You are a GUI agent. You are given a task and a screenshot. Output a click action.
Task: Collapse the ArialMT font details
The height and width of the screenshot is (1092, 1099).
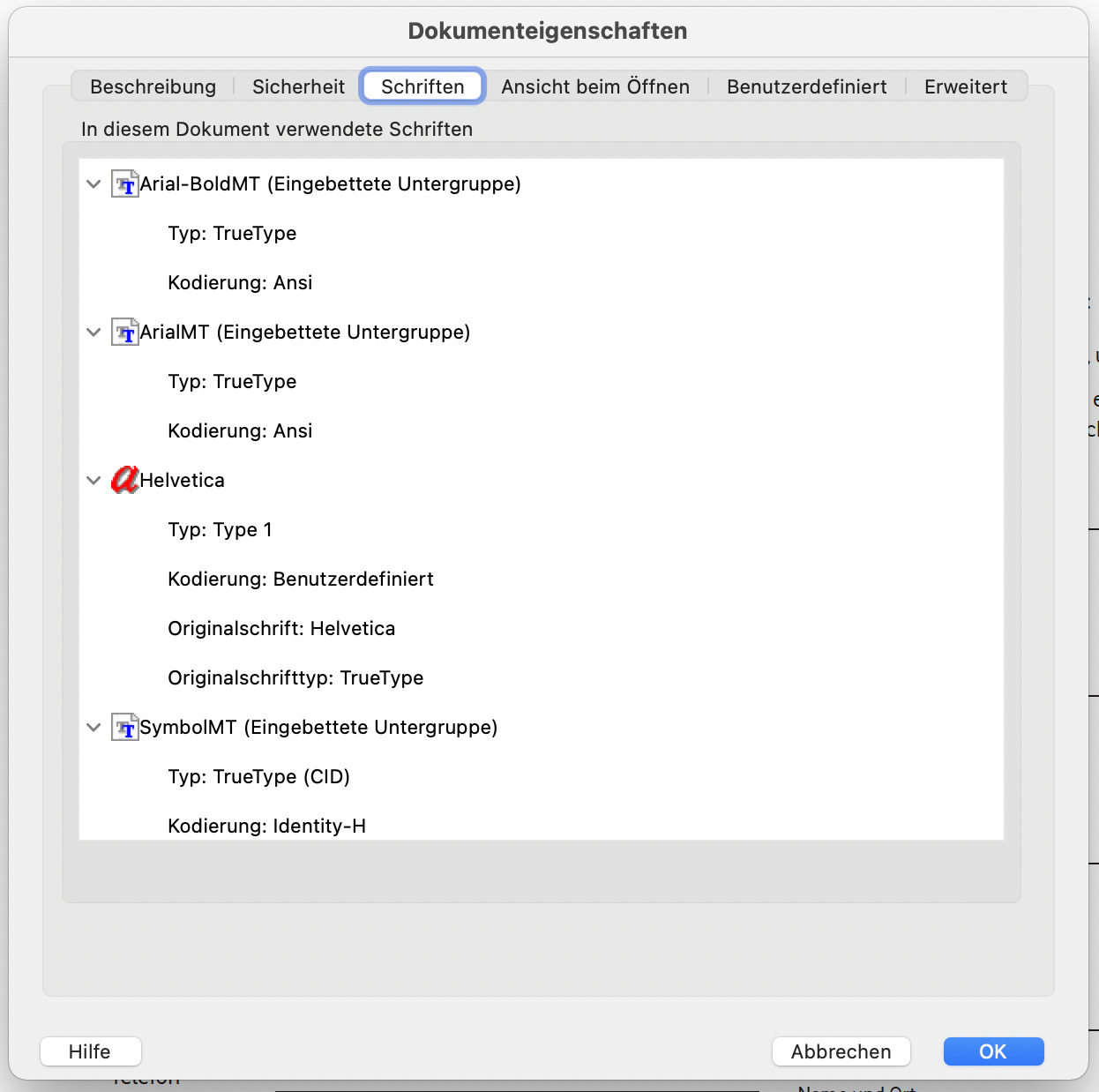coord(93,333)
